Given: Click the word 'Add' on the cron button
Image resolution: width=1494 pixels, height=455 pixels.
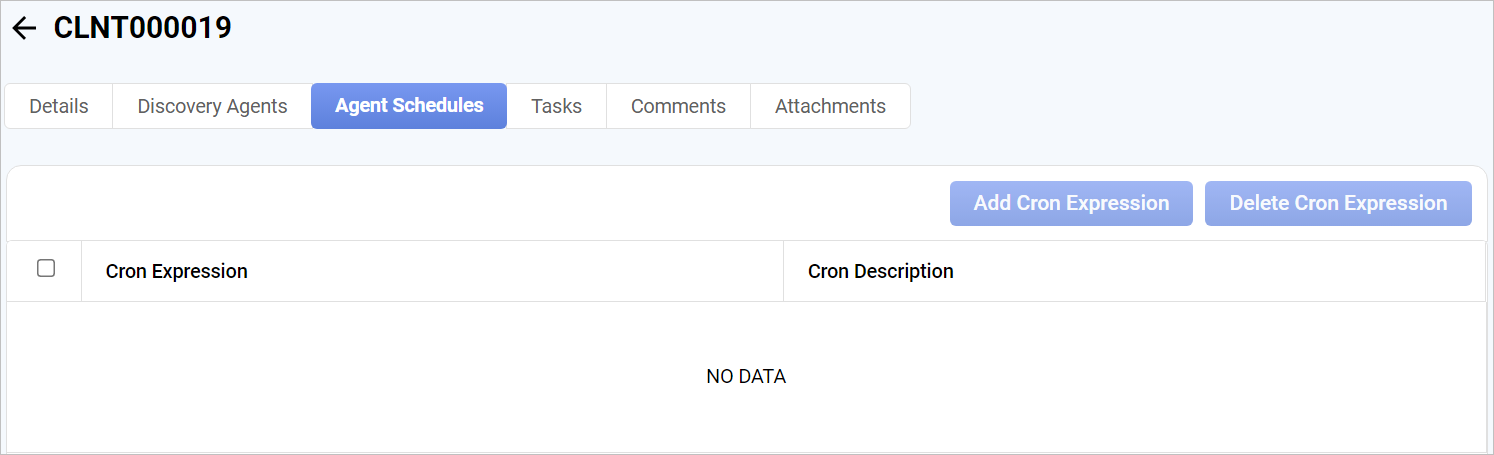Looking at the screenshot, I should click(x=992, y=203).
